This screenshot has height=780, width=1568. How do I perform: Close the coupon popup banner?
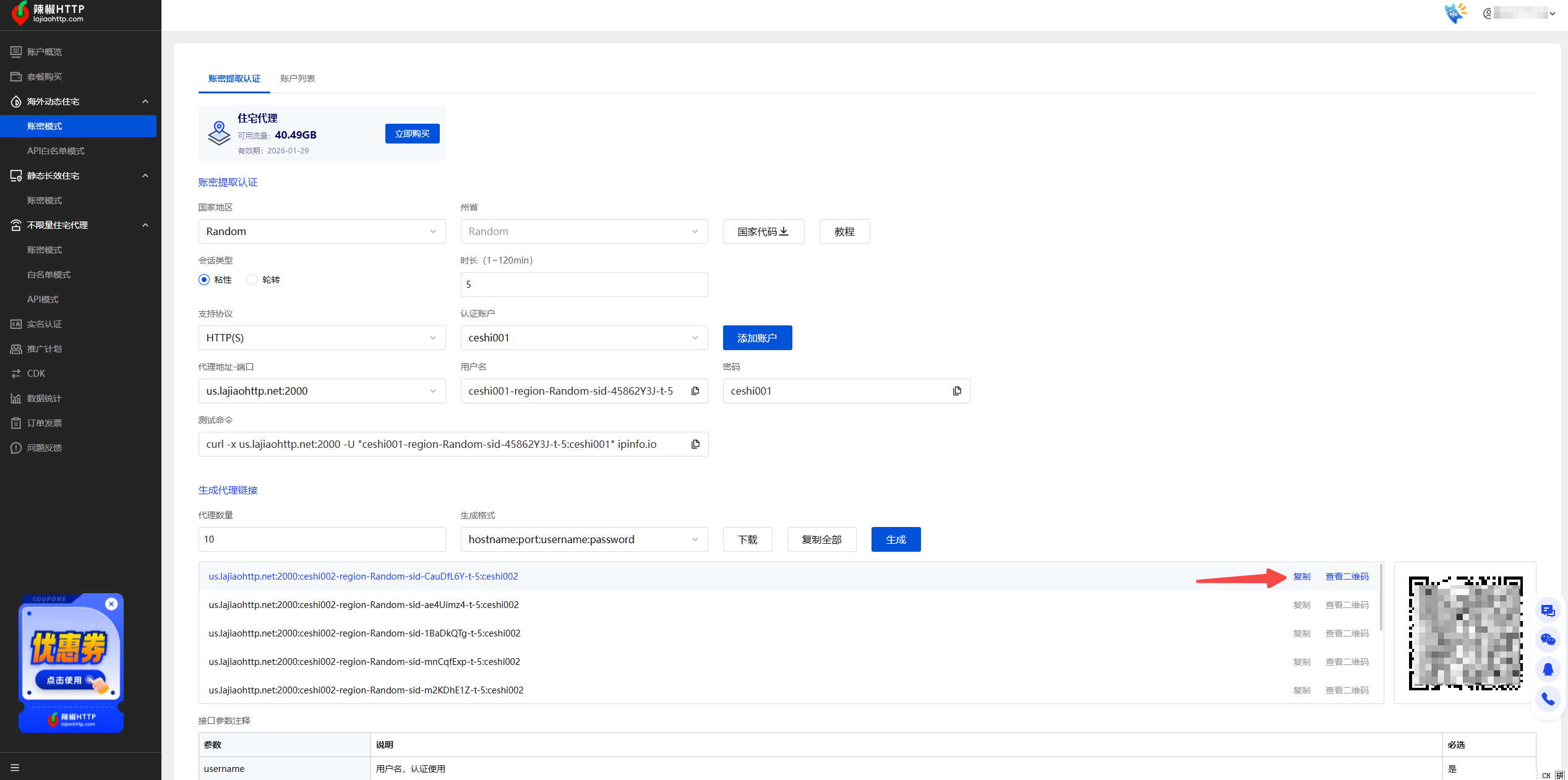111,604
